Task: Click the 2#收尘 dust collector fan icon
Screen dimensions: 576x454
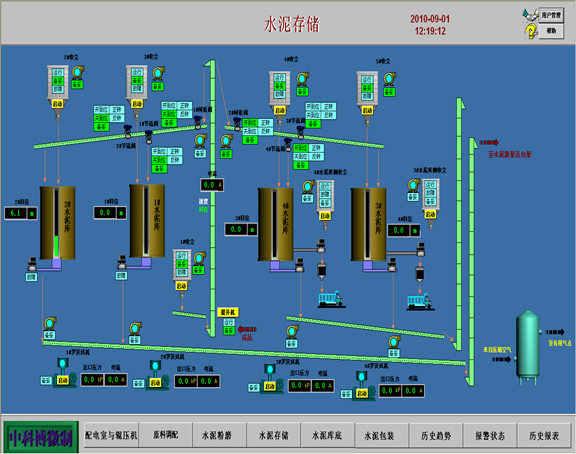Action: coord(78,72)
